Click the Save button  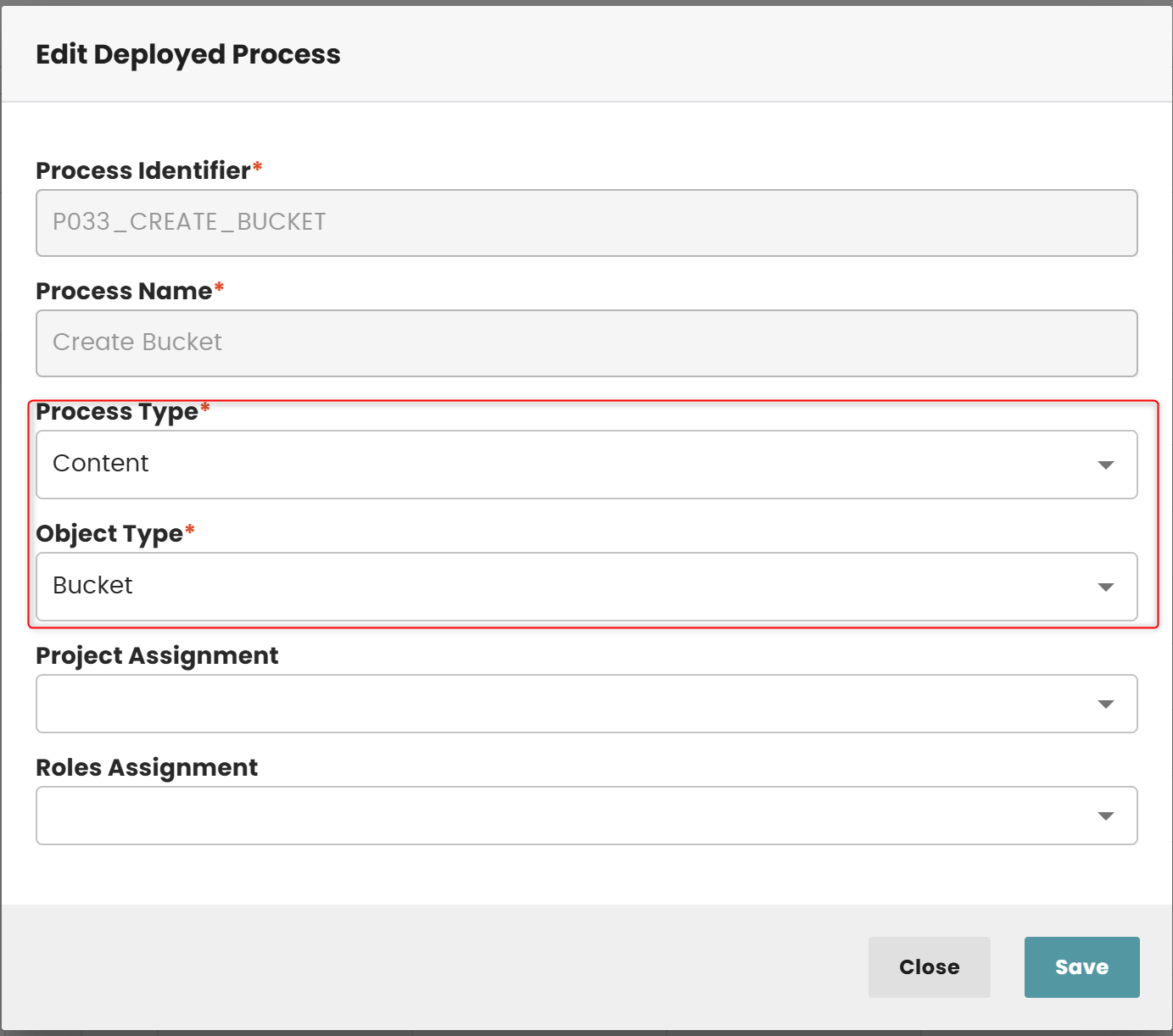[1081, 966]
